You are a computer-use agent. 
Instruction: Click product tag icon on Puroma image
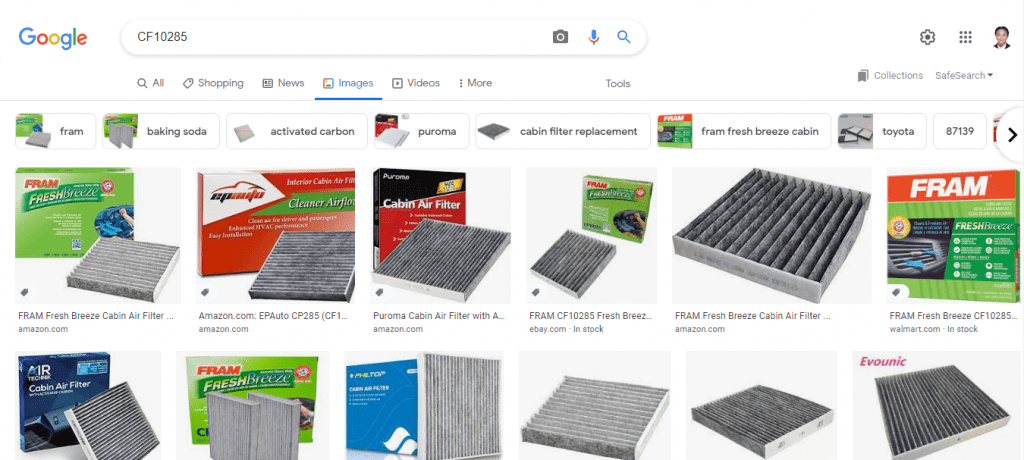(380, 292)
